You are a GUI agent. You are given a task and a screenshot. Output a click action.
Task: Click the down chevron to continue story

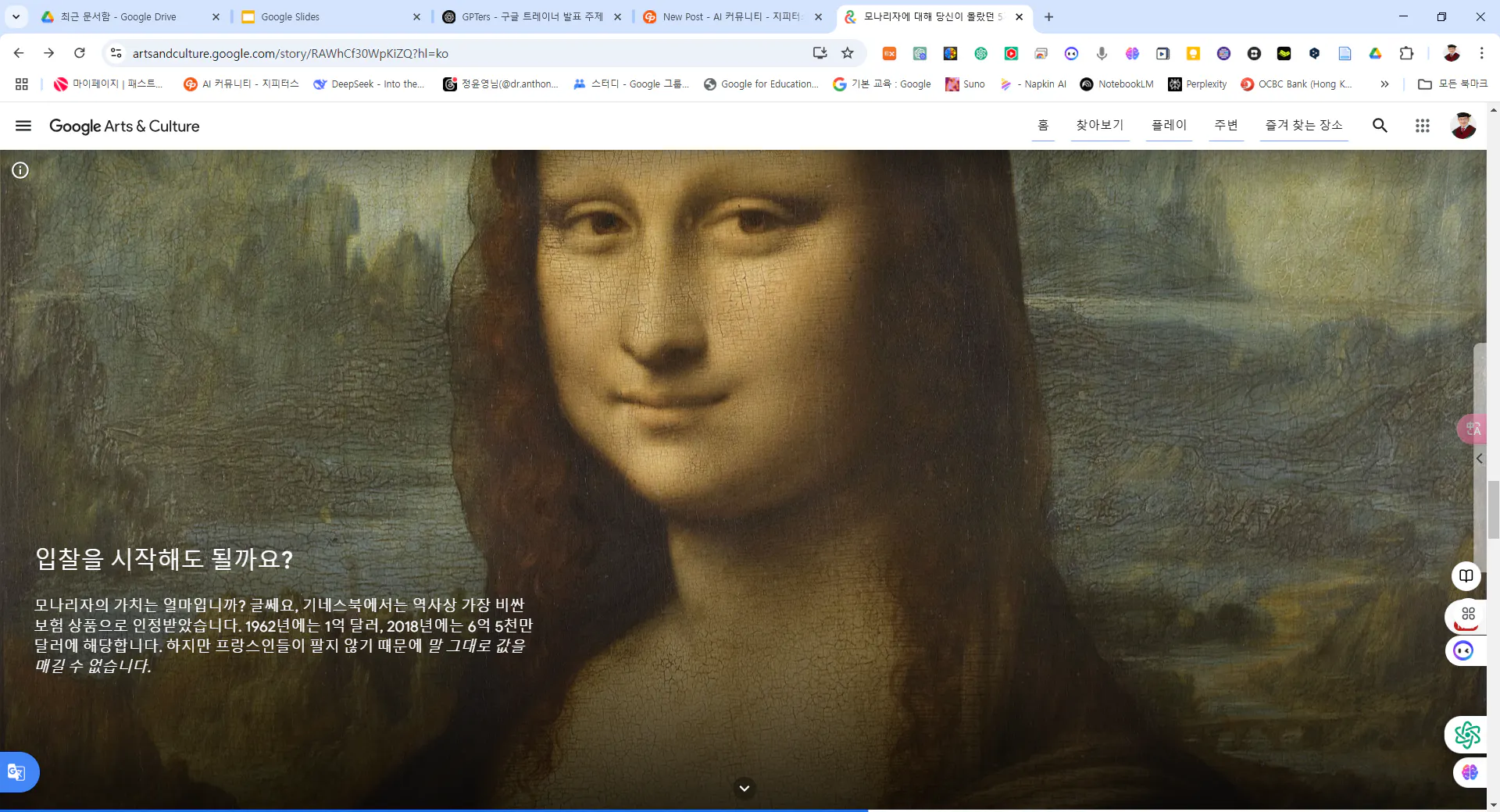(745, 788)
